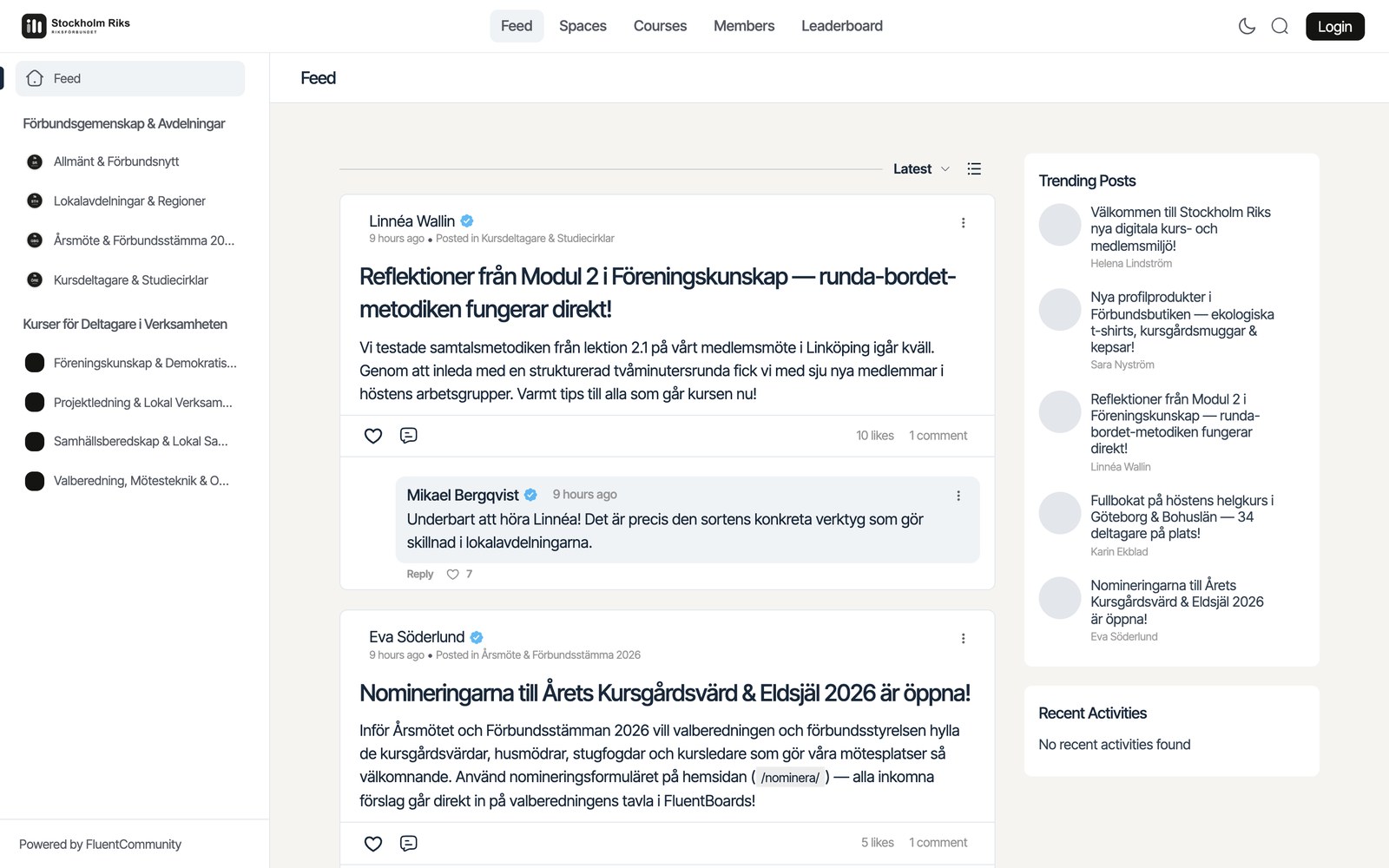The image size is (1389, 868).
Task: Open the Feed tab in top navigation
Action: tap(517, 26)
